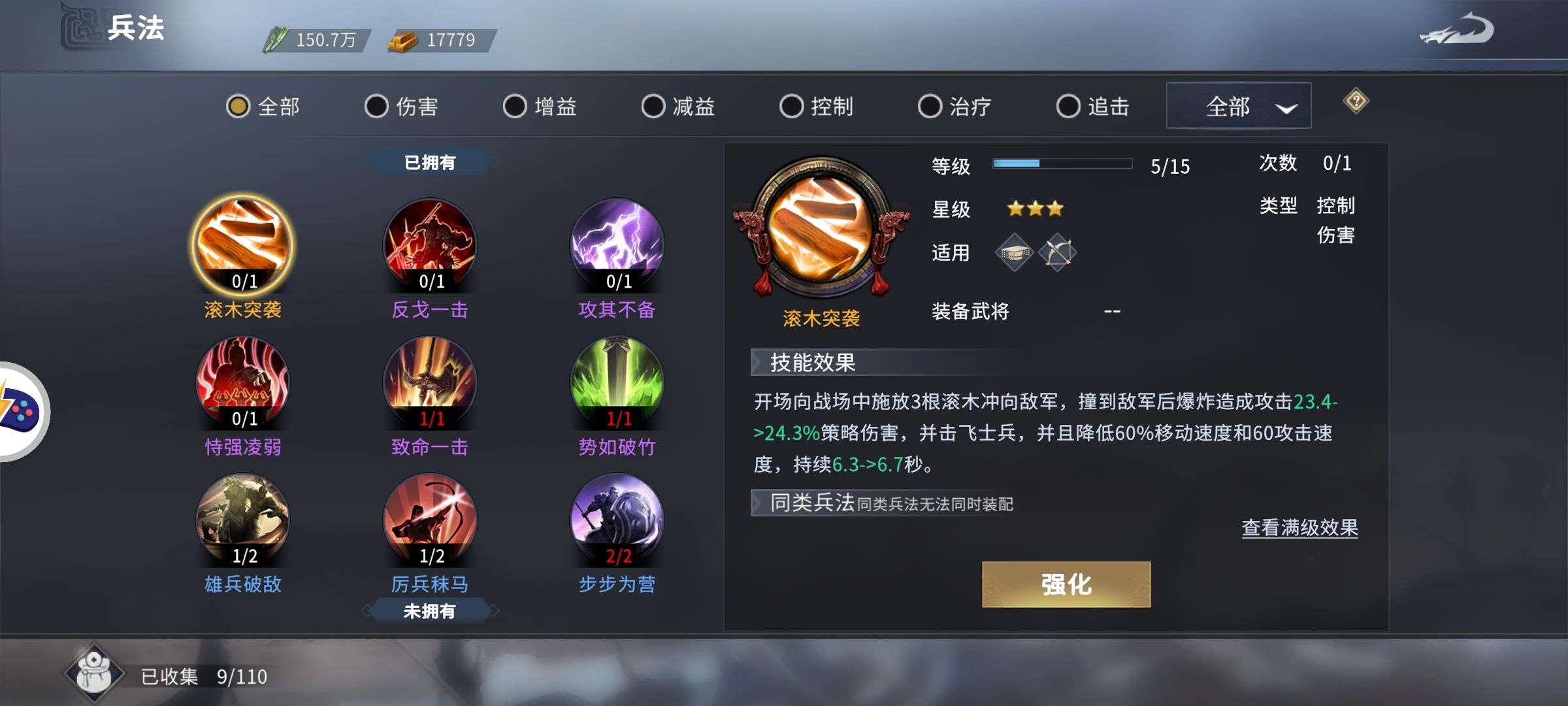Select the 增益 filter radio button

515,106
